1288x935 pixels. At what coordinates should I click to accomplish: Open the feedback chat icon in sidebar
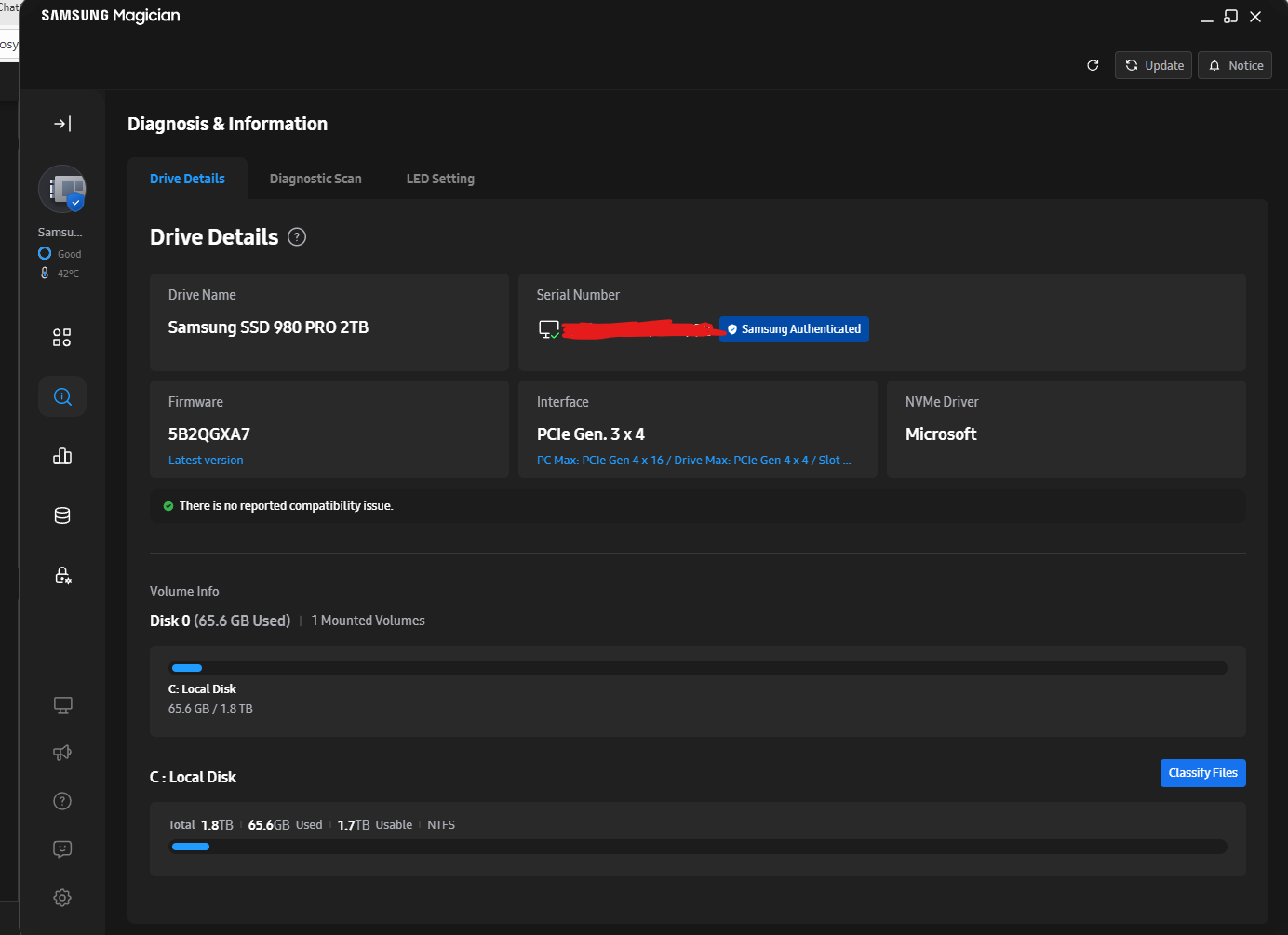(x=62, y=849)
